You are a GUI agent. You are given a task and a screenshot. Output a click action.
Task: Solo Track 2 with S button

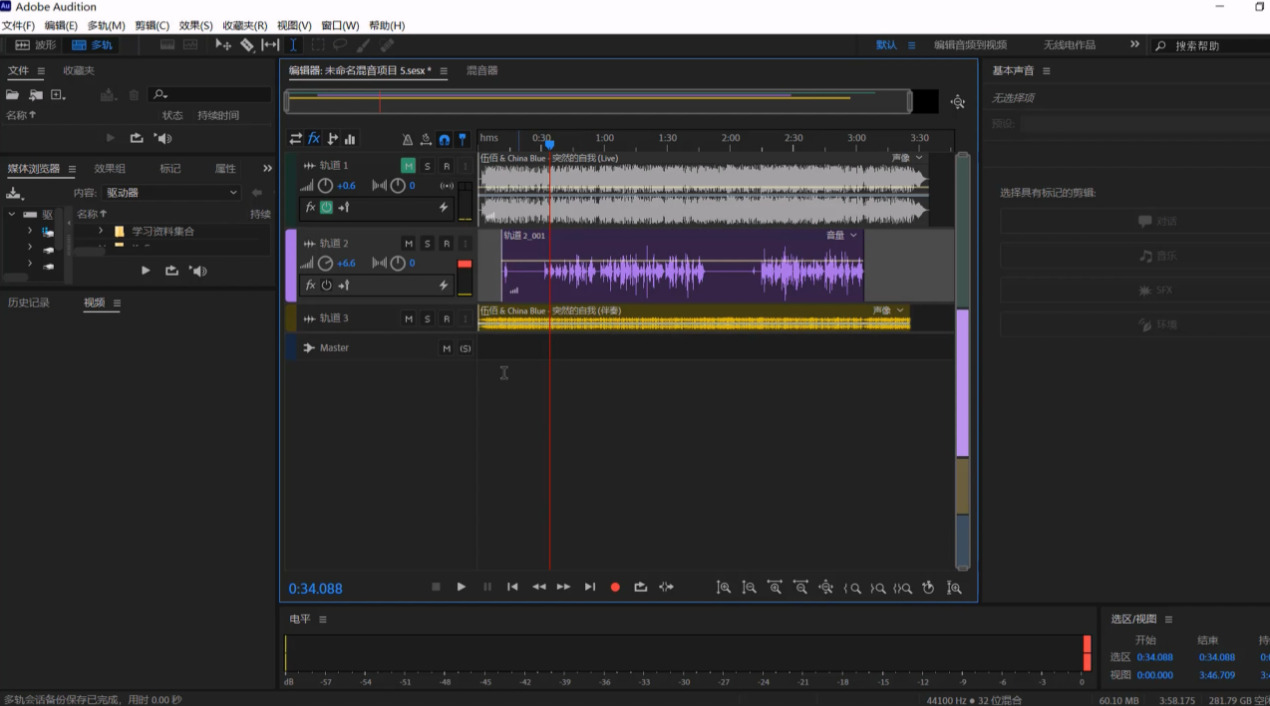point(427,243)
